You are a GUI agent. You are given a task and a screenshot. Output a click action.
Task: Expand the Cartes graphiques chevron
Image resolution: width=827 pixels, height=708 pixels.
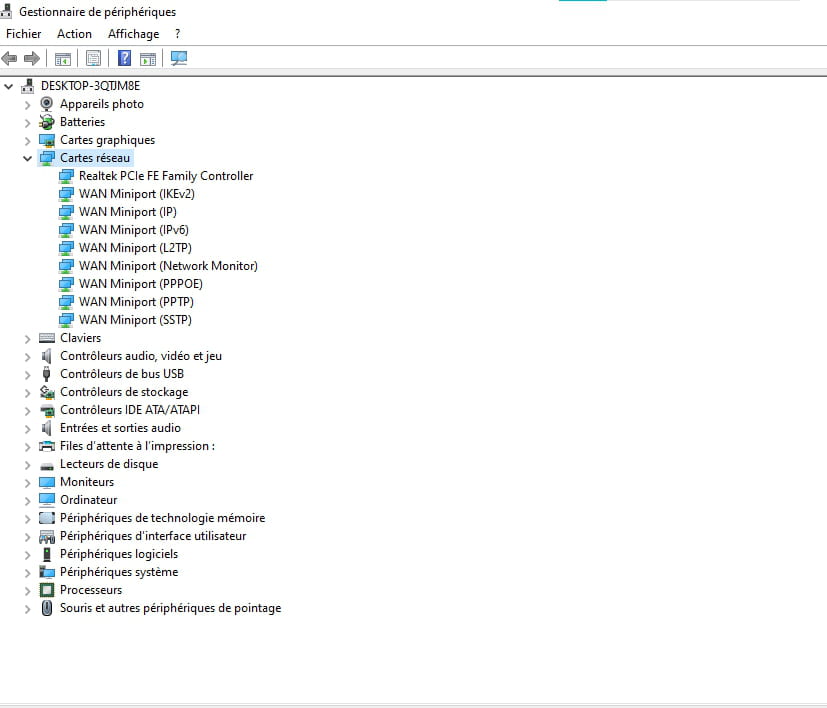pos(27,140)
